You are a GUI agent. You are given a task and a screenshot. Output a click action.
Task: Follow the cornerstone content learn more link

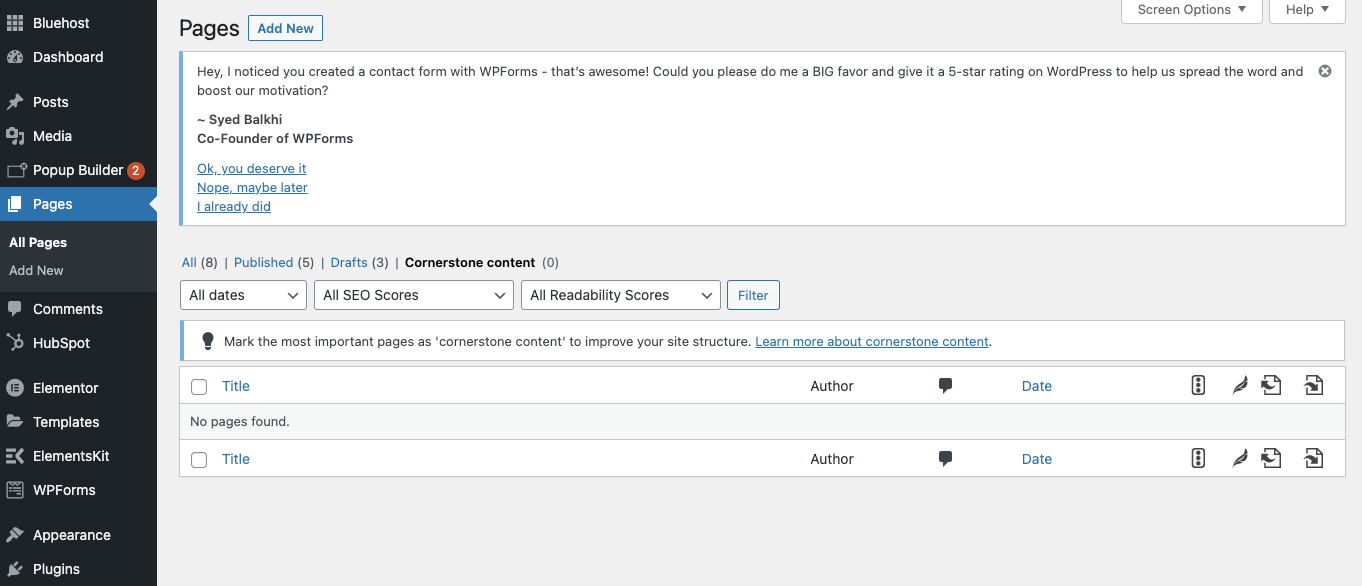(x=871, y=341)
